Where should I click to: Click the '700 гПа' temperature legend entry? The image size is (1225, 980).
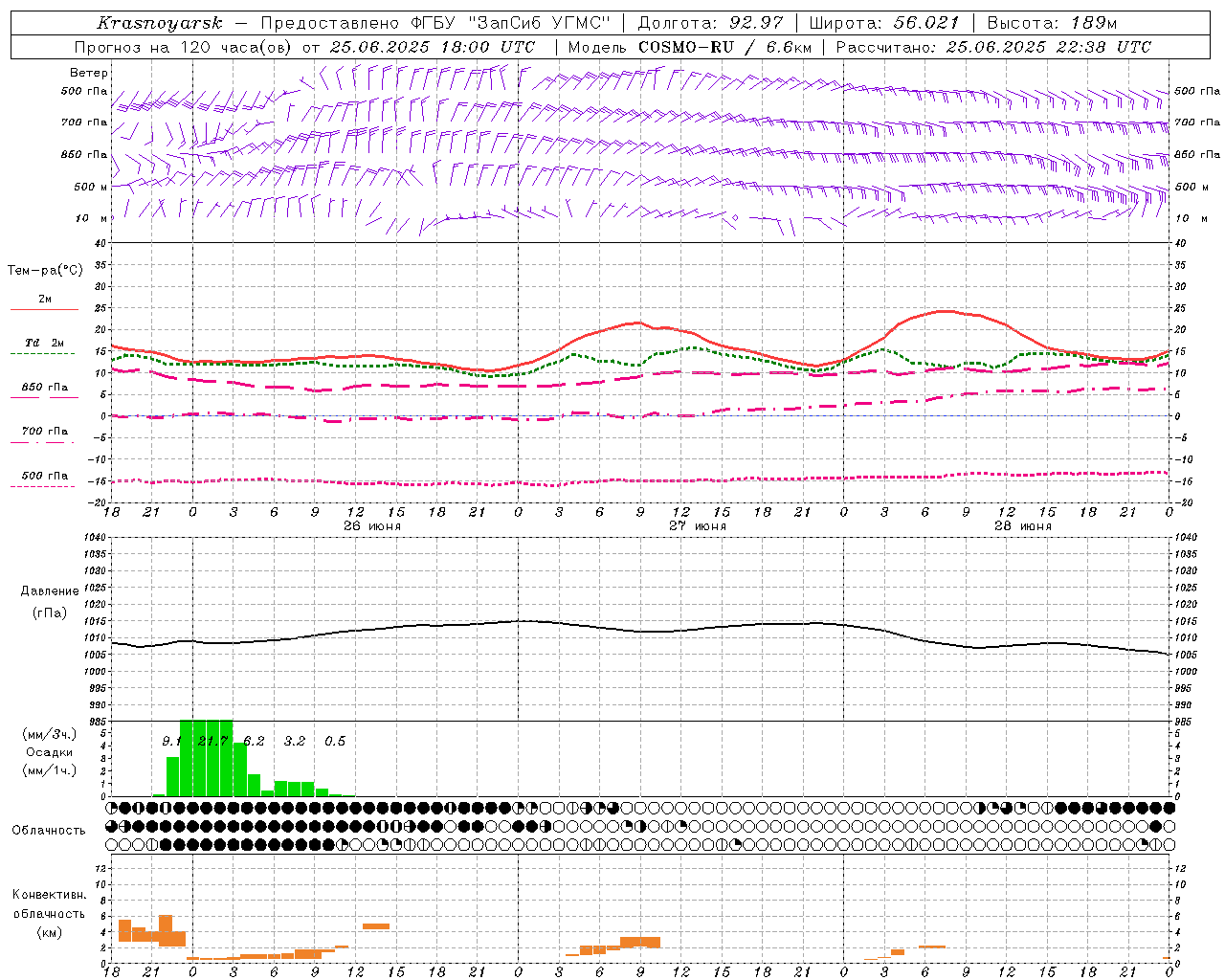(43, 435)
